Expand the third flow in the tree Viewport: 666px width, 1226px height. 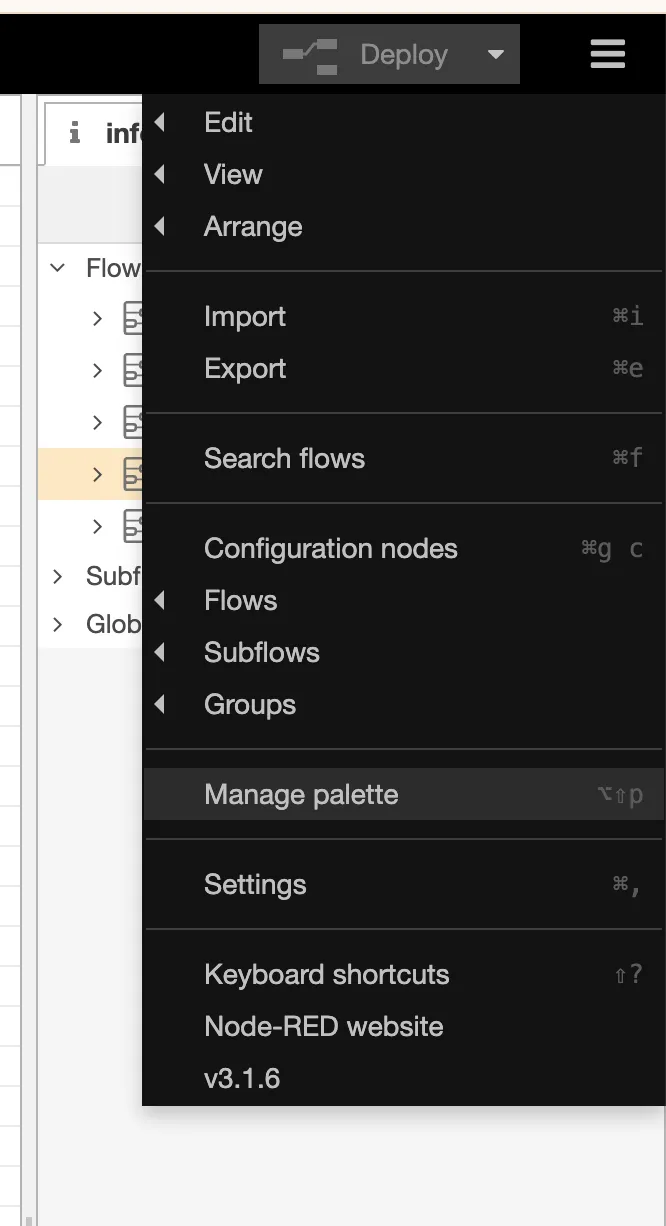coord(97,422)
